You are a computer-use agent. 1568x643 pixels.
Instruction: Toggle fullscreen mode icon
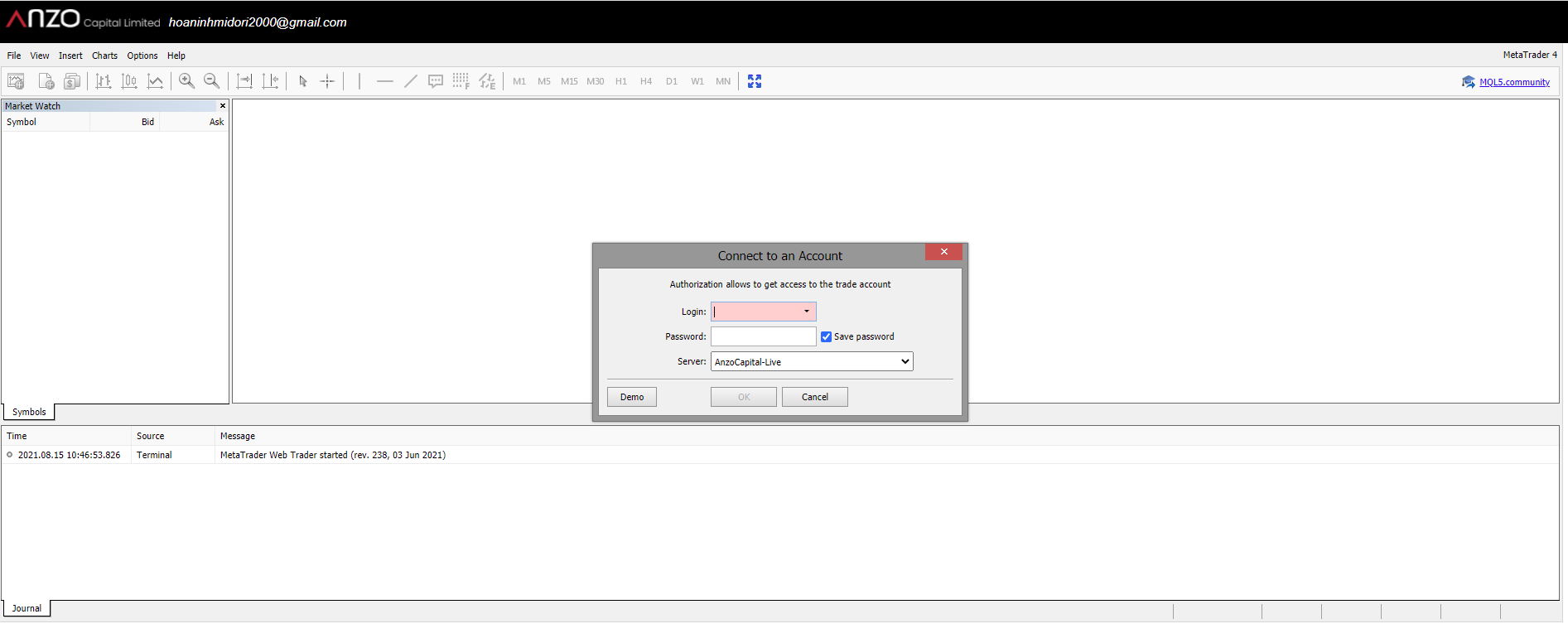[755, 81]
